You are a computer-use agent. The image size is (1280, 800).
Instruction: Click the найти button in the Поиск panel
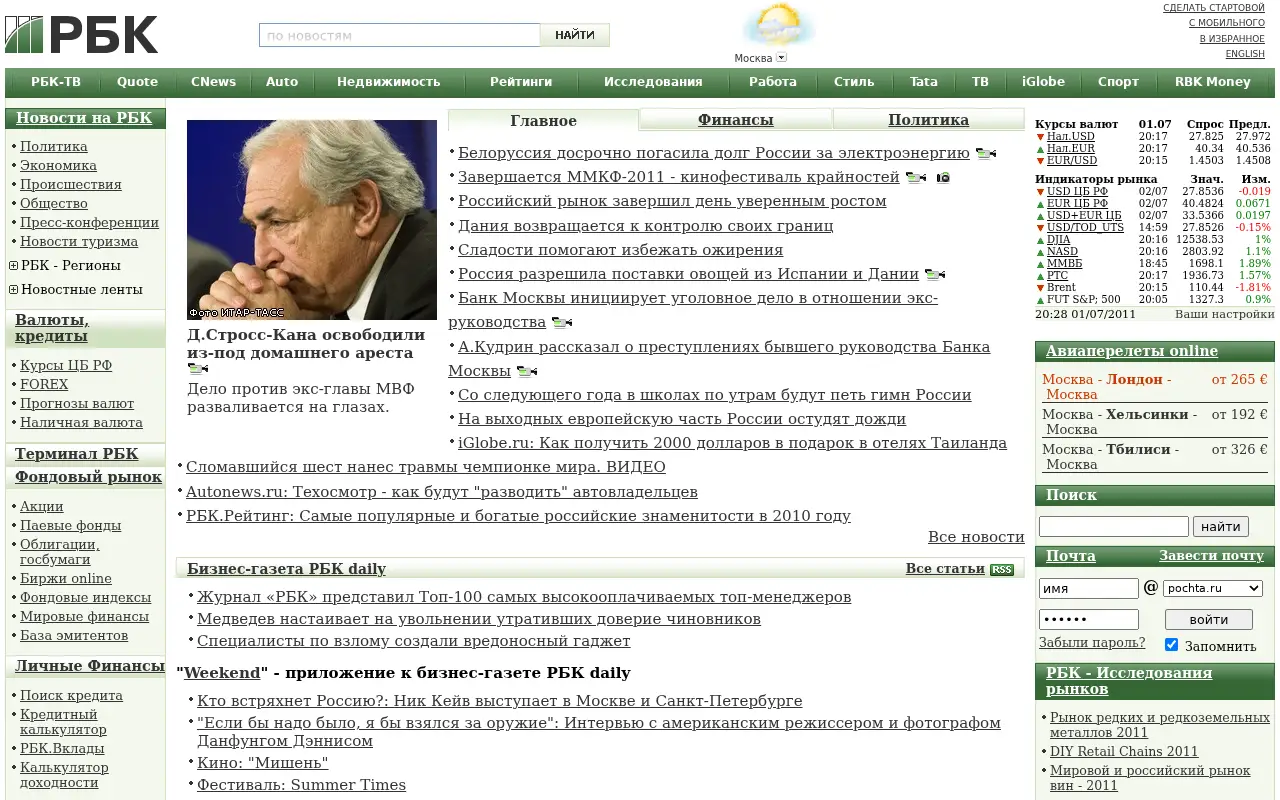(x=1221, y=527)
